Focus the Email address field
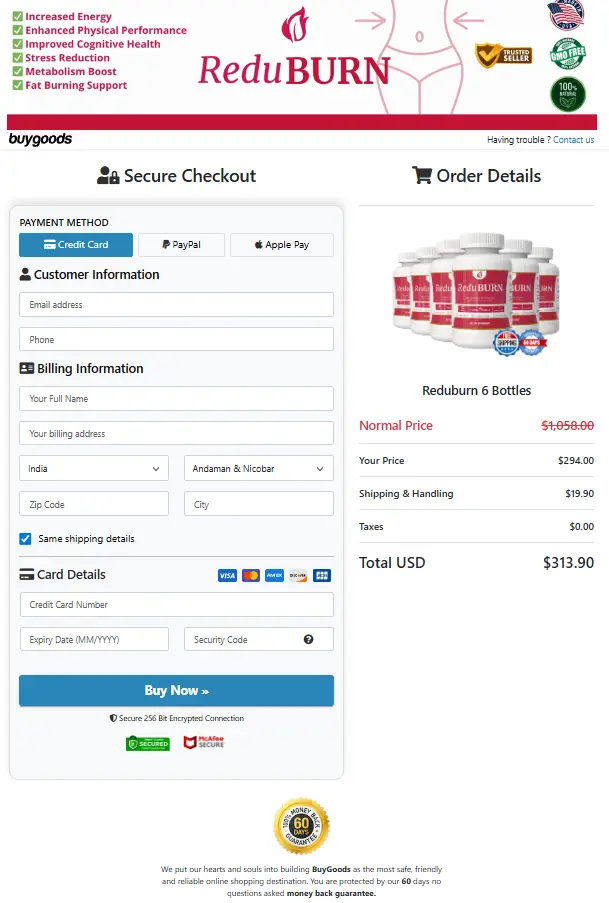Screen dimensions: 609x903 [176, 305]
